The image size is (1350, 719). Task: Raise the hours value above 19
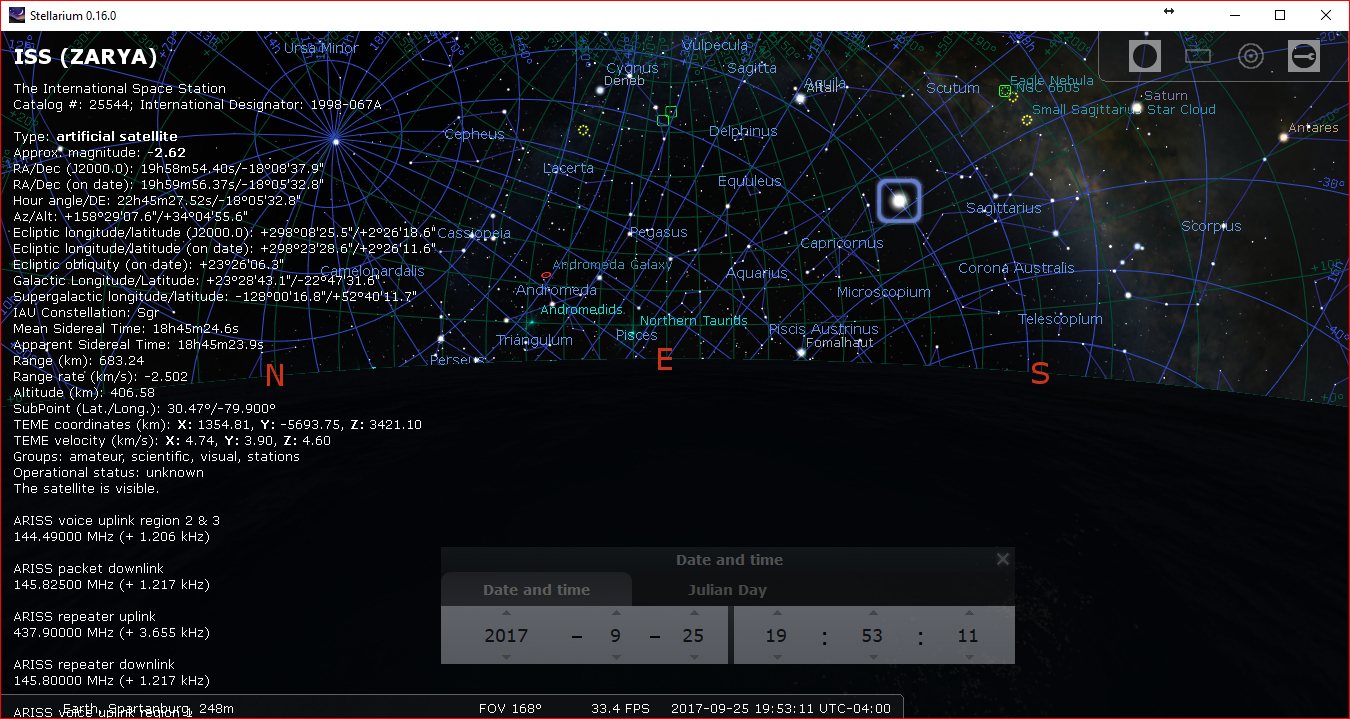tap(776, 614)
